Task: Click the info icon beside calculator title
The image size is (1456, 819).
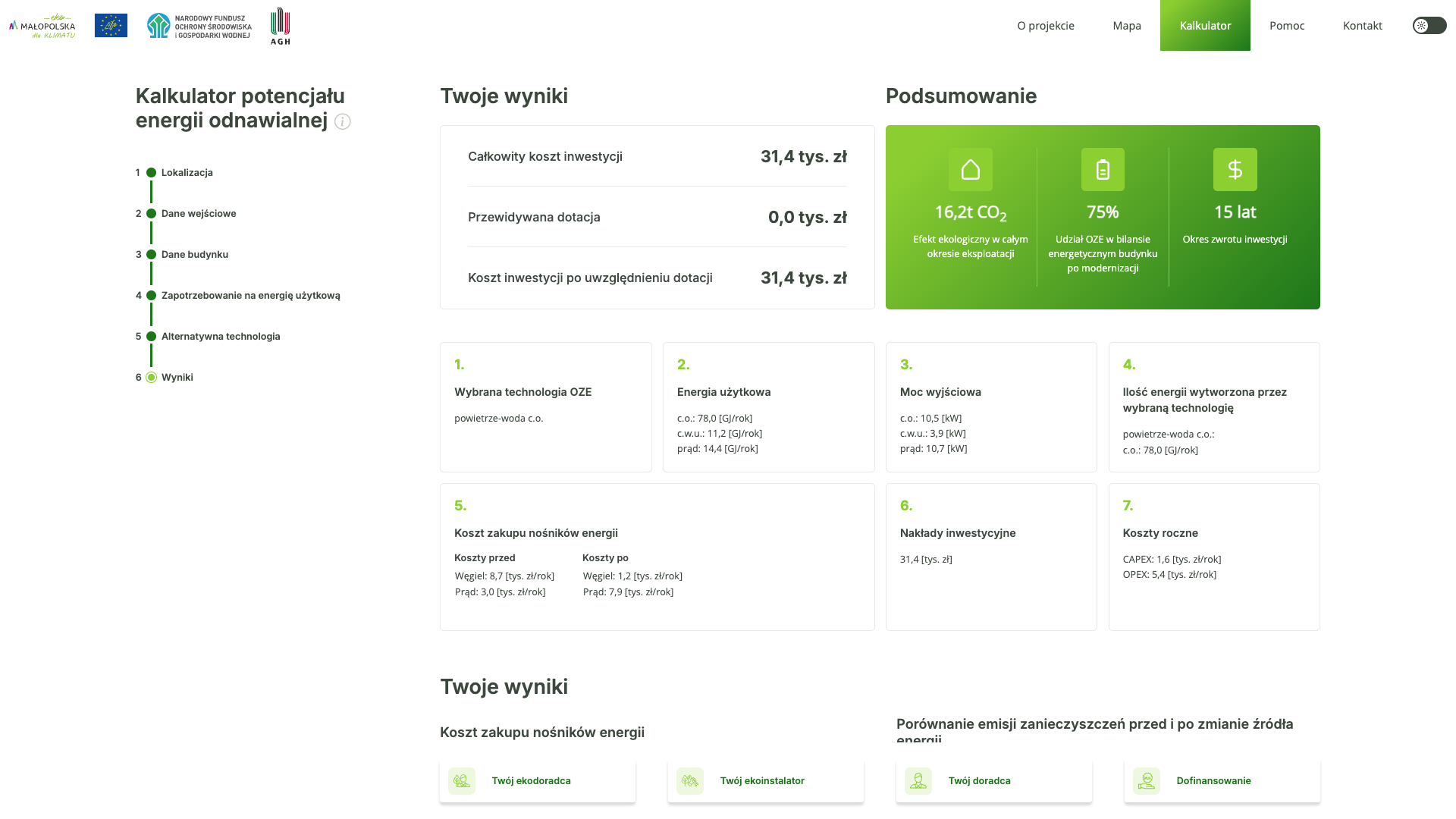Action: [x=343, y=121]
